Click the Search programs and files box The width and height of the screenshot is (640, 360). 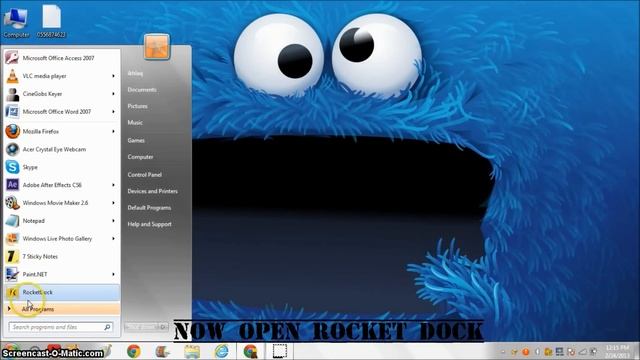pyautogui.click(x=60, y=327)
